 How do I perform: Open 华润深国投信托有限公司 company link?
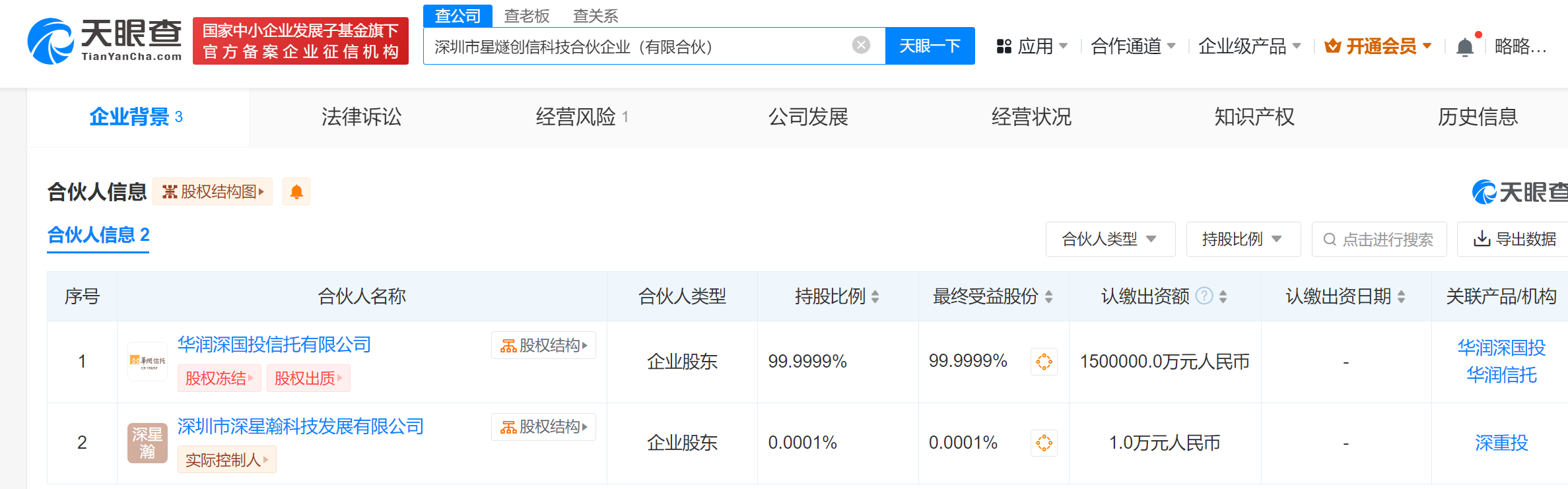click(274, 344)
